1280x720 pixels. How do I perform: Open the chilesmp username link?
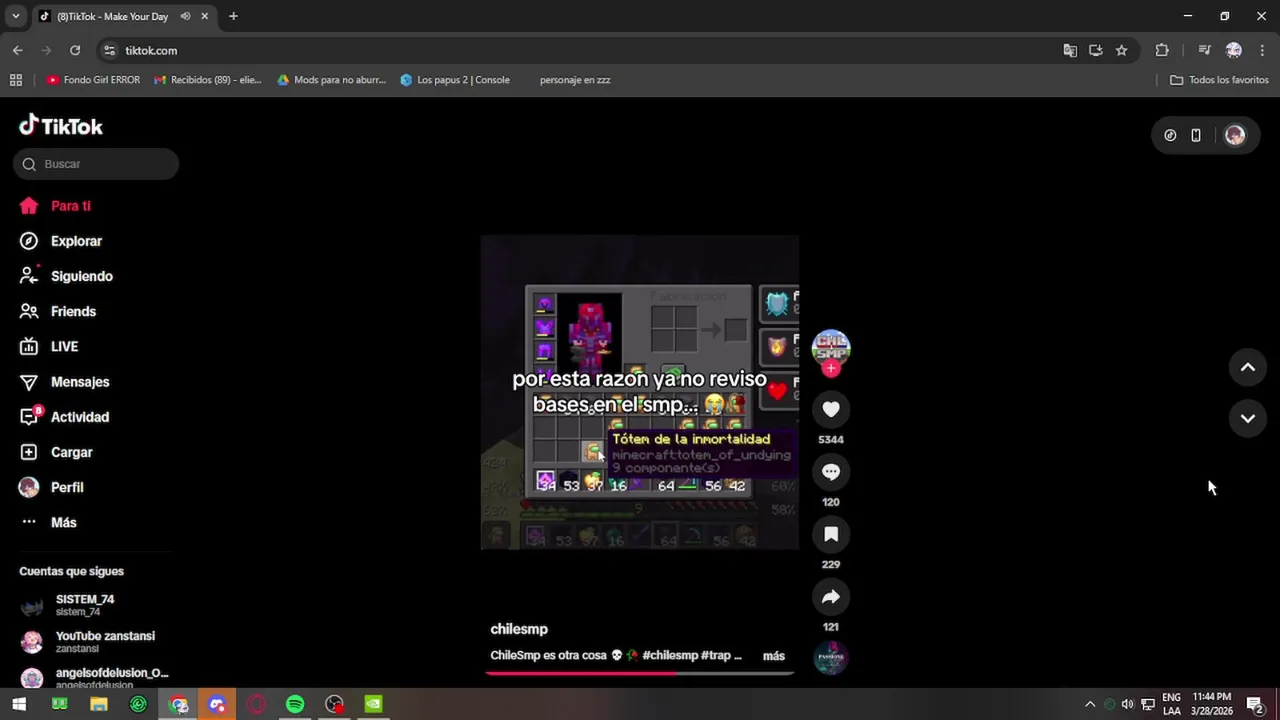click(519, 629)
